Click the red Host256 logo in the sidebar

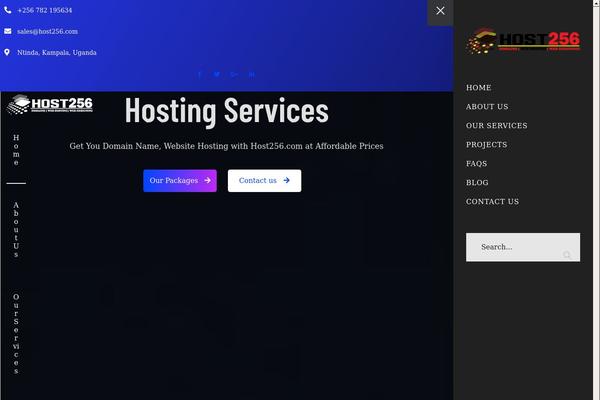[x=523, y=40]
